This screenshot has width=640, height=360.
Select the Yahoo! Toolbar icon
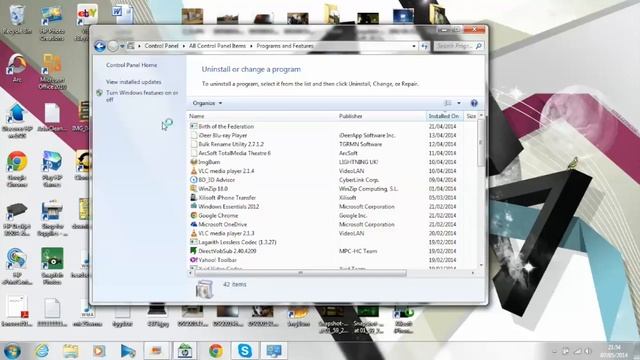tap(194, 260)
